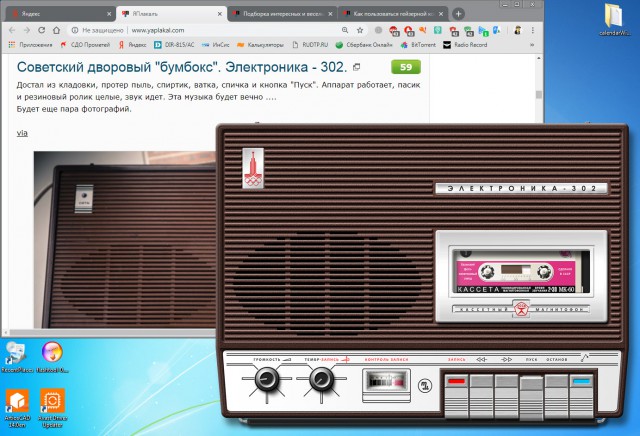Open the Сбербанк Онлайн bookmark
640x436 pixels.
point(364,45)
